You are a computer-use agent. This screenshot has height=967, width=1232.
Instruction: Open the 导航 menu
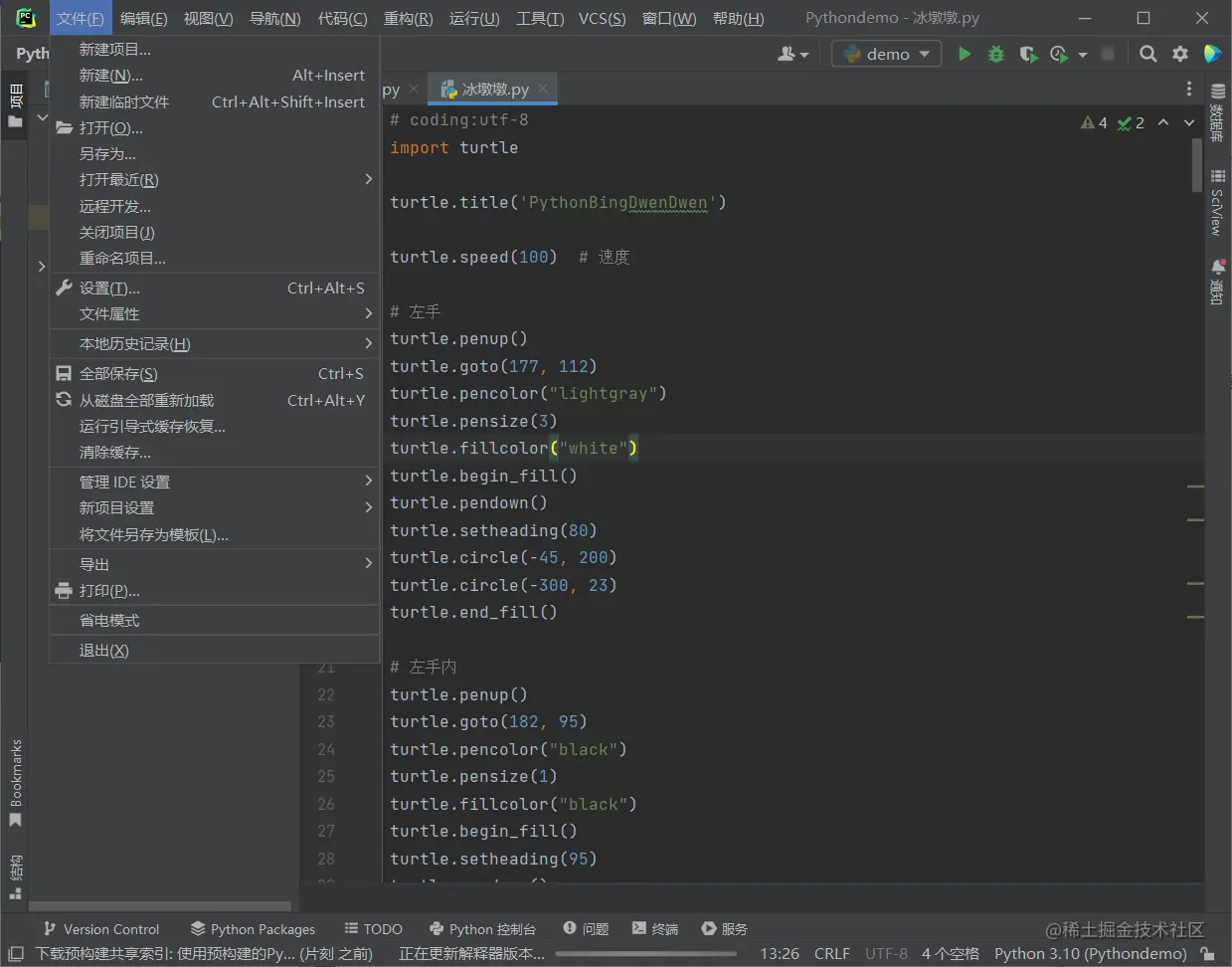pyautogui.click(x=274, y=18)
